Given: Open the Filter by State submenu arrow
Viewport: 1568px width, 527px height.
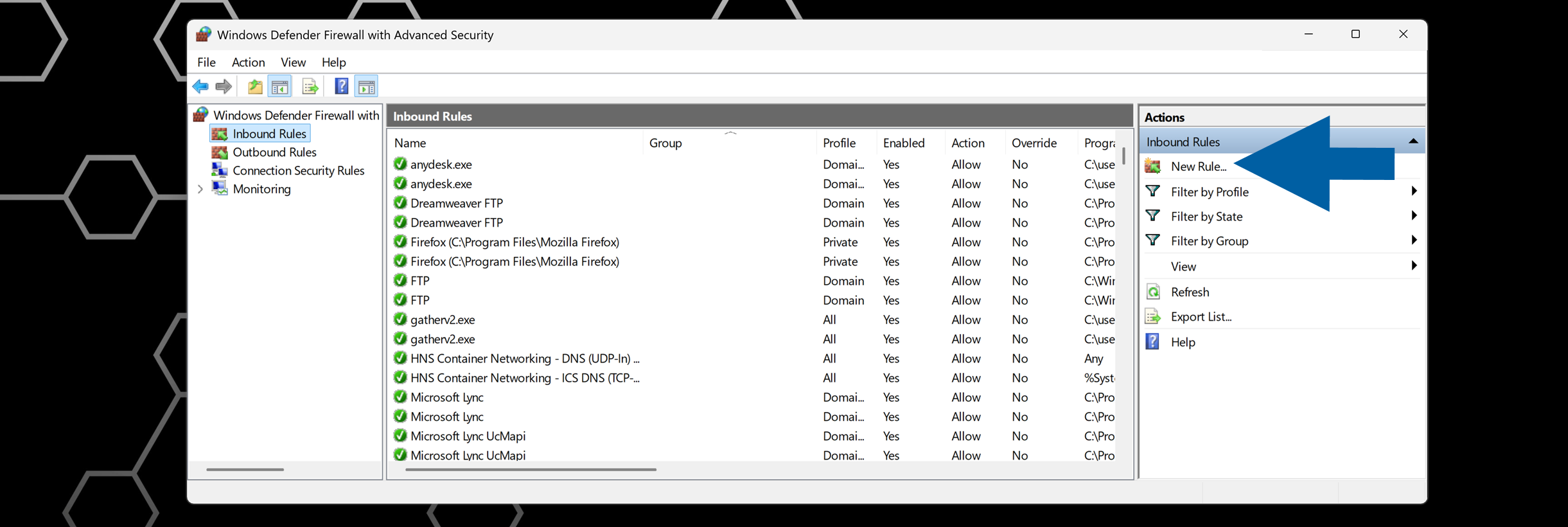Looking at the screenshot, I should [x=1414, y=215].
